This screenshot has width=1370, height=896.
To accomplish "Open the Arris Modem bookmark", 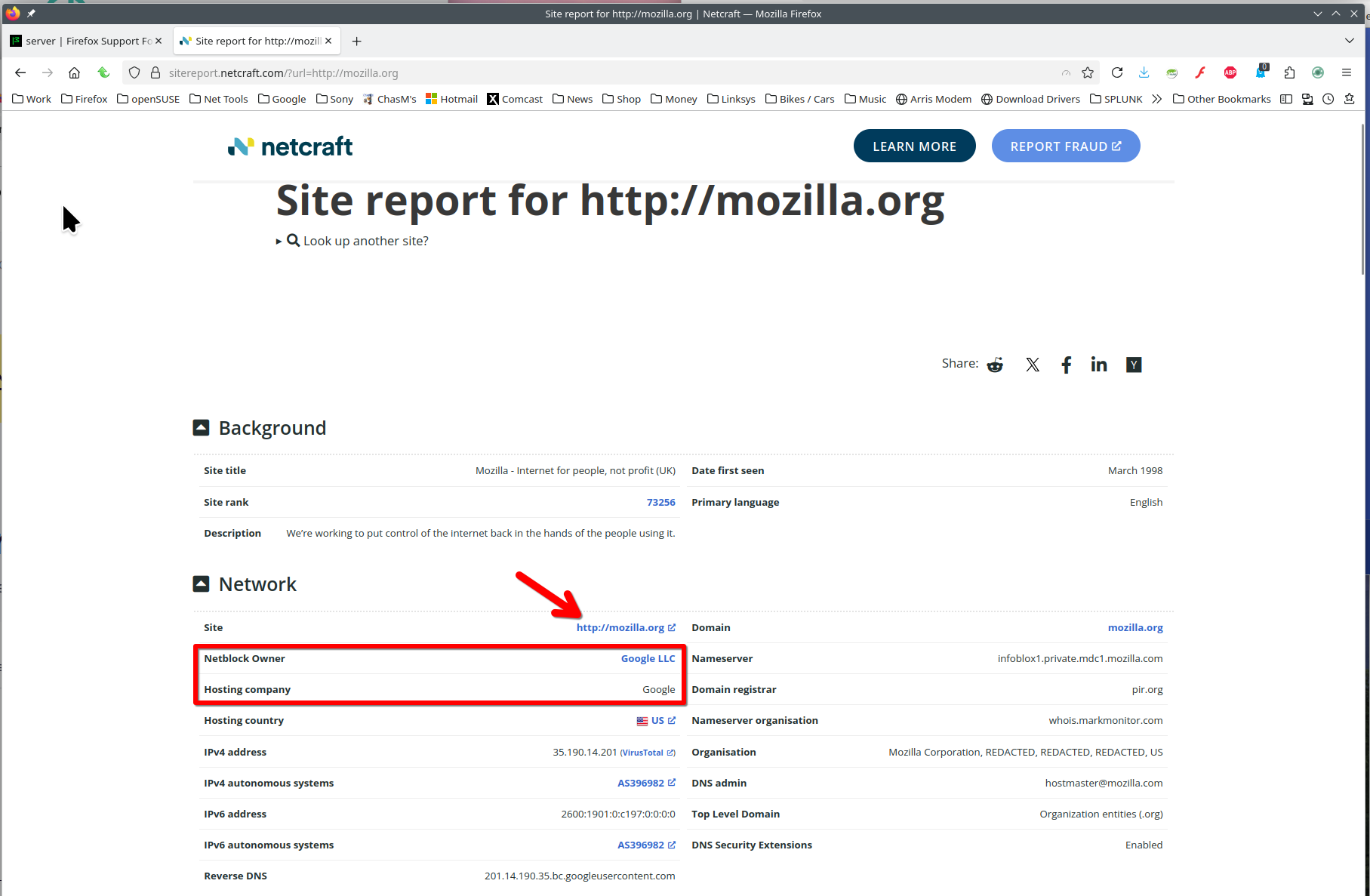I will click(x=933, y=99).
